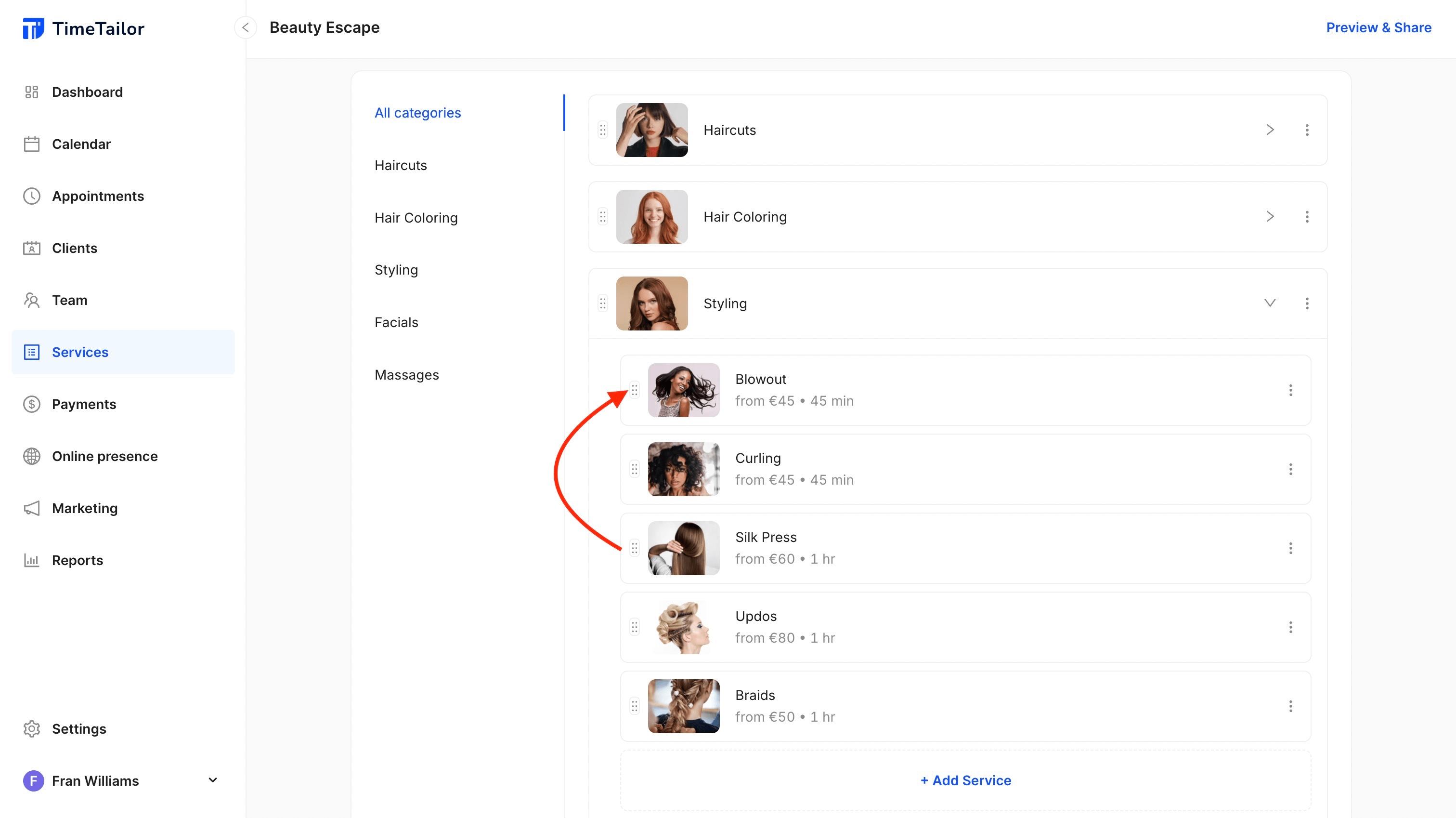The height and width of the screenshot is (818, 1456).
Task: Open Online presence globe icon
Action: [32, 456]
